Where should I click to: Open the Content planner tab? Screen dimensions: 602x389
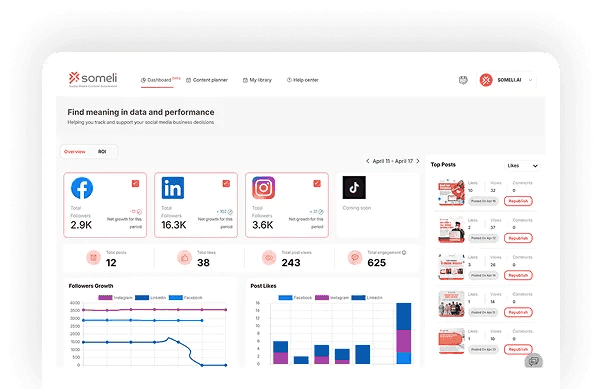pyautogui.click(x=207, y=80)
